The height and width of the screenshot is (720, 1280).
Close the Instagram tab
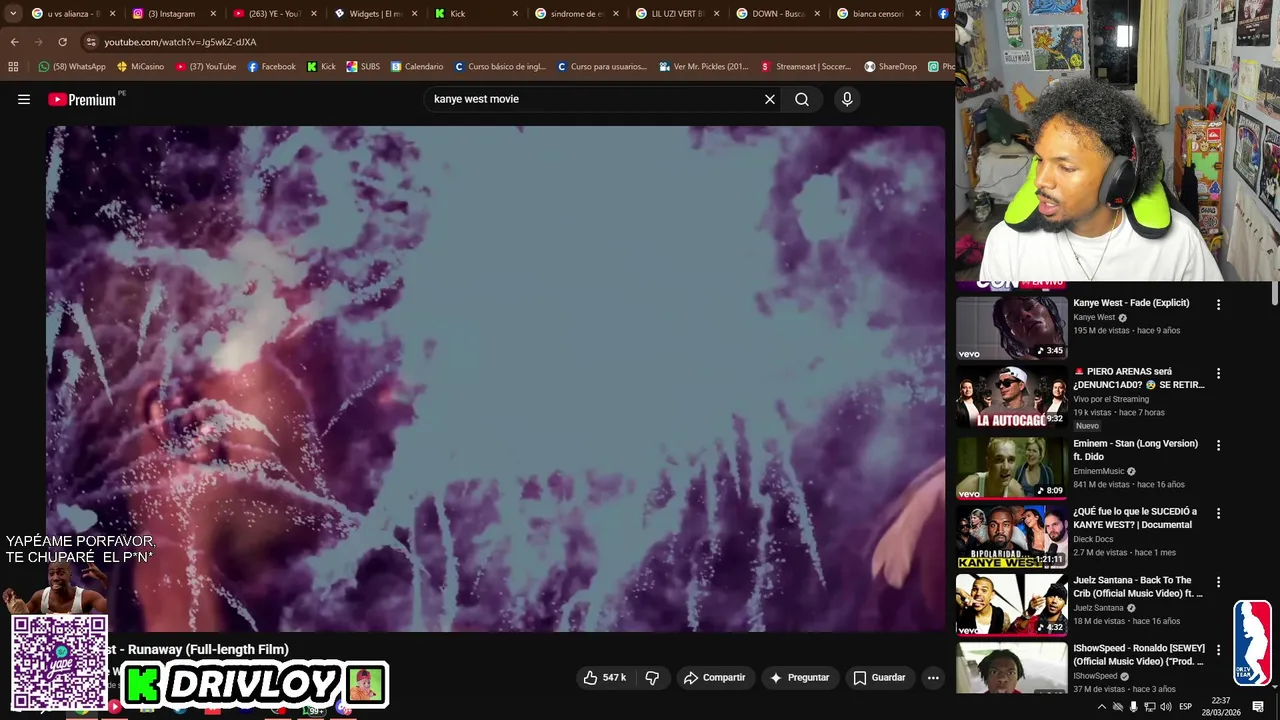tap(213, 14)
